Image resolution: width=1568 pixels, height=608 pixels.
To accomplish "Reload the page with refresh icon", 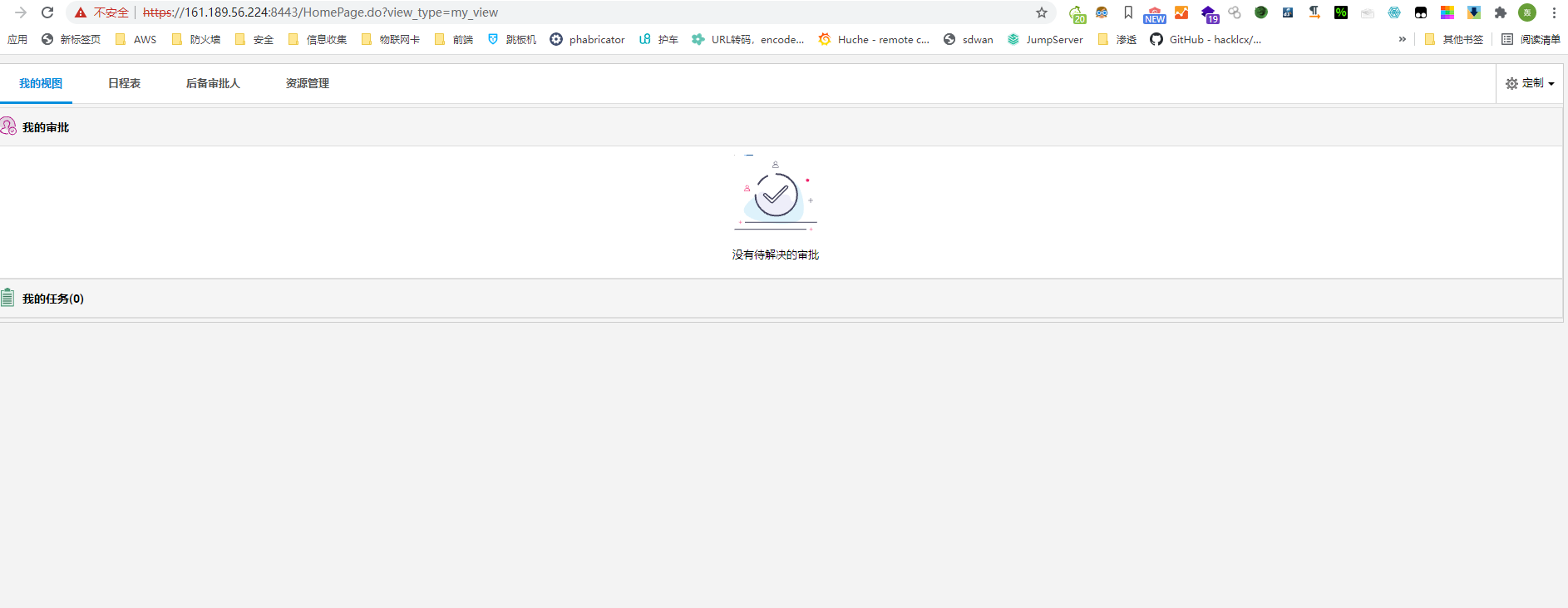I will point(47,12).
